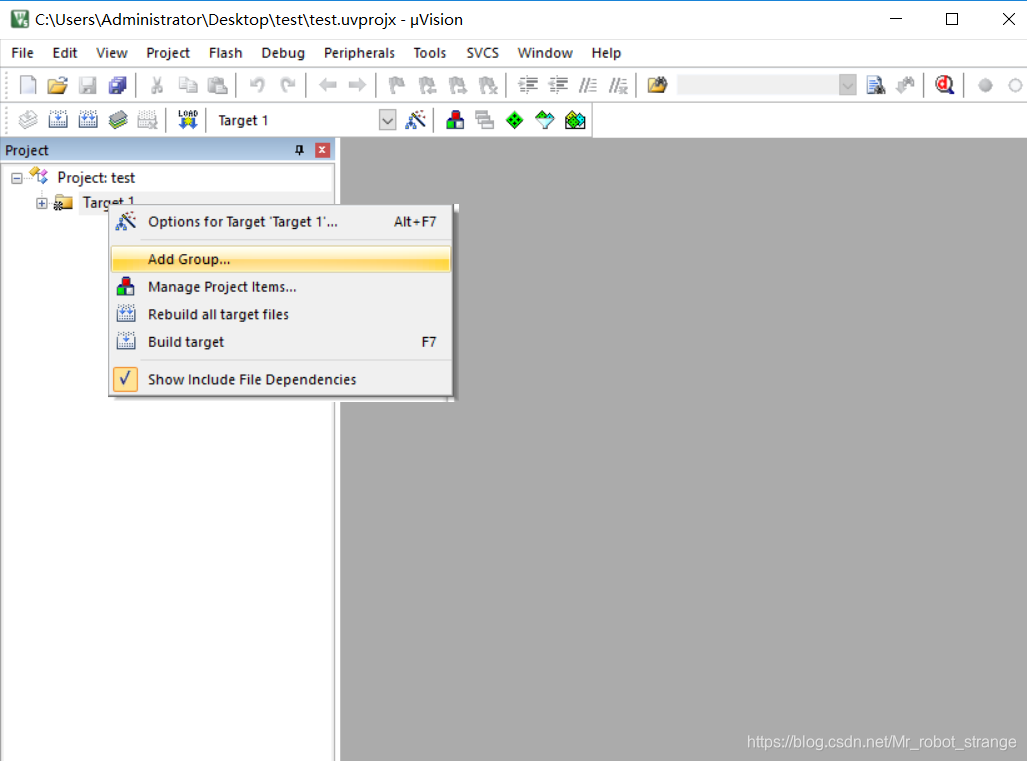This screenshot has width=1027, height=761.
Task: Open the Debug menu
Action: 283,52
